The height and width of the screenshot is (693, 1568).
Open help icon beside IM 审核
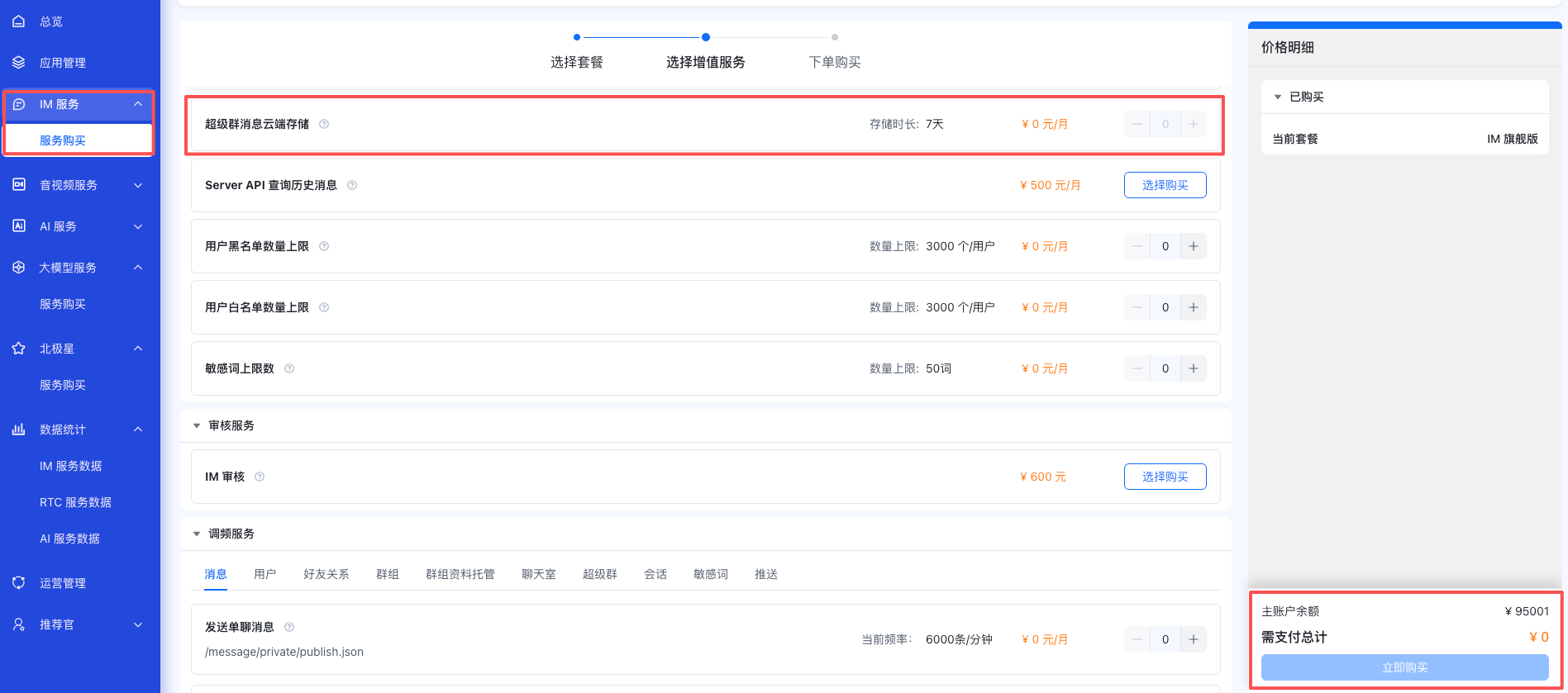[260, 477]
